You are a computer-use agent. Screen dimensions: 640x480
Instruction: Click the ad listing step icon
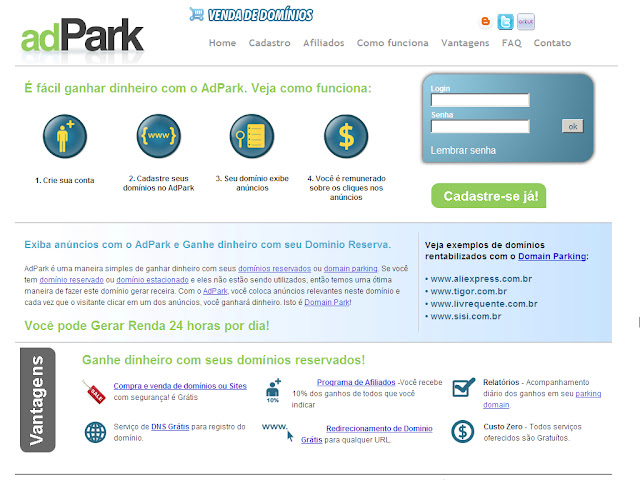tap(252, 136)
